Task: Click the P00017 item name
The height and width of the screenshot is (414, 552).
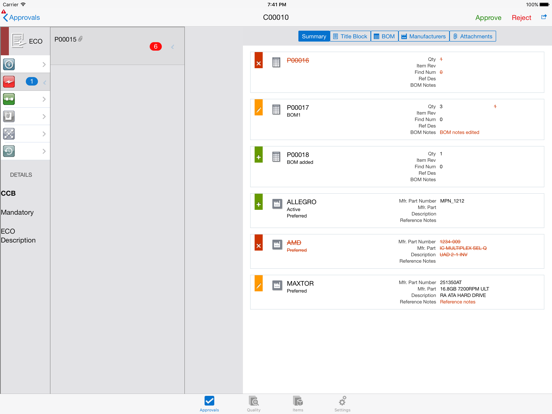Action: point(298,108)
